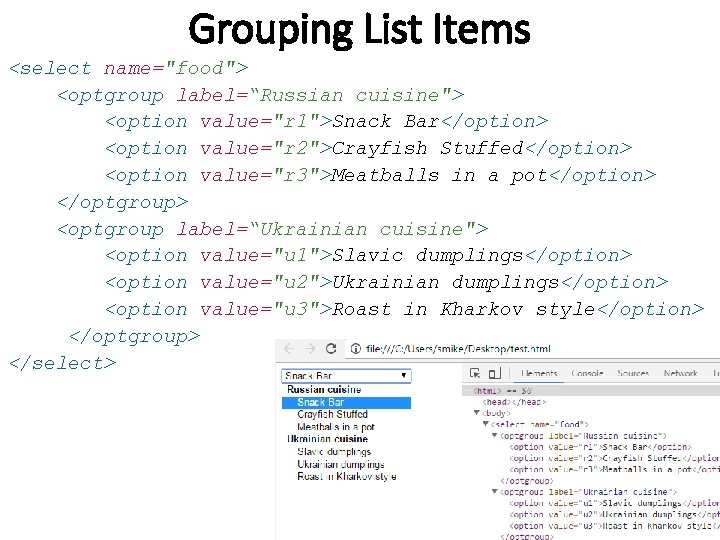
Task: Click the address bar with file URL
Action: click(x=458, y=349)
